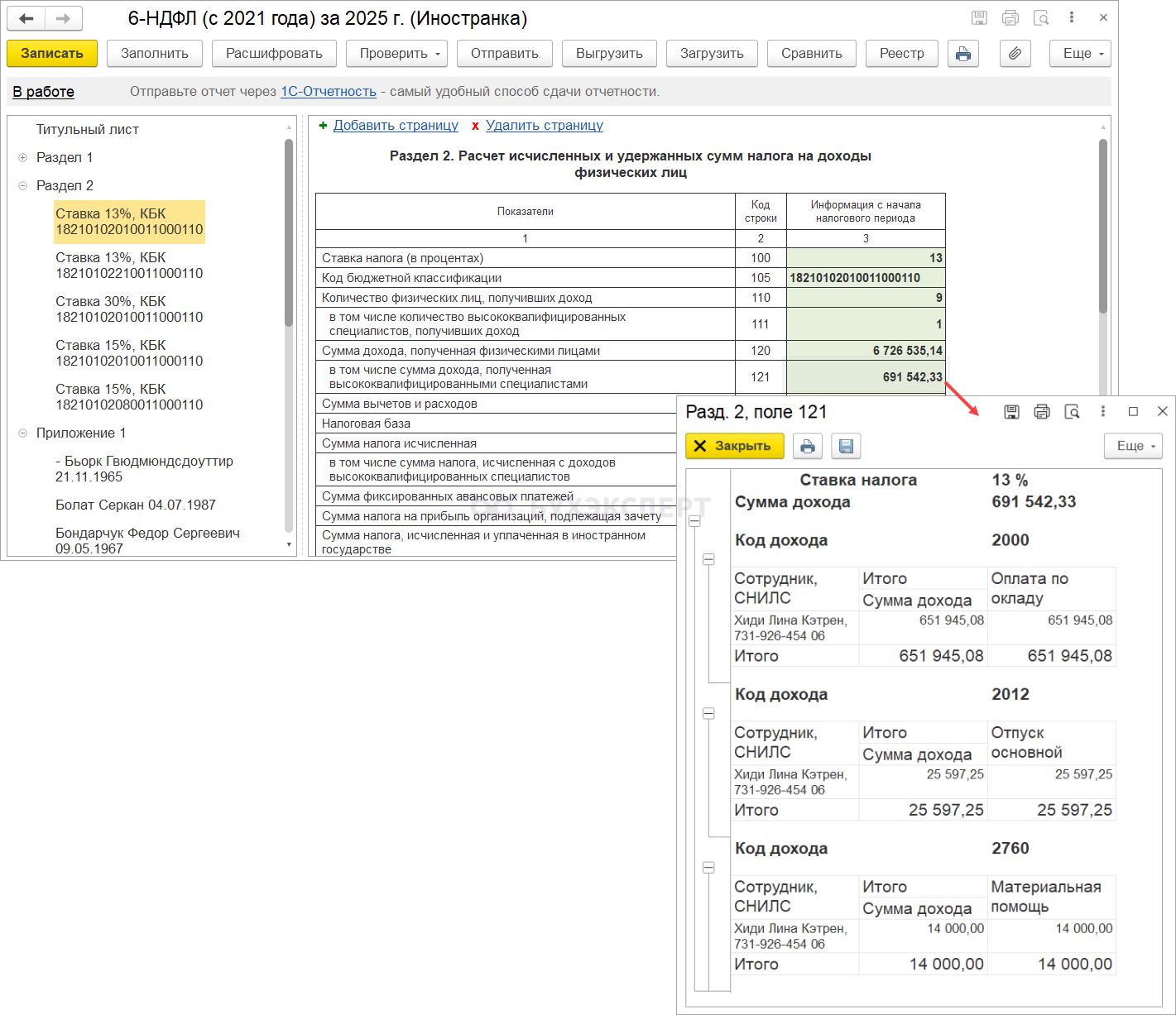
Task: Click the save diskette icon in popup toolbar
Action: pyautogui.click(x=846, y=446)
